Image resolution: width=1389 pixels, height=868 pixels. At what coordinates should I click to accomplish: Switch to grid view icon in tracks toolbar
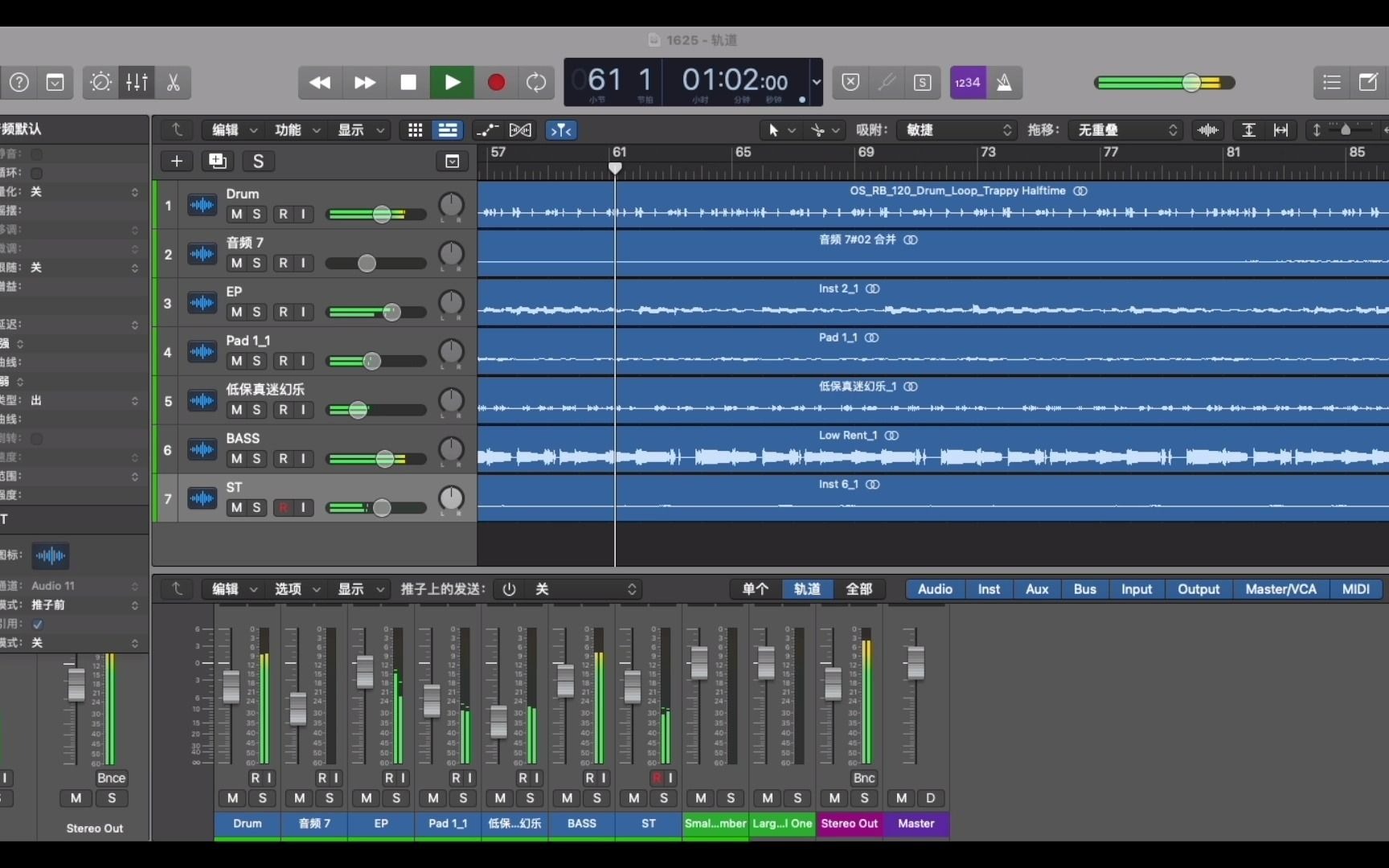(x=415, y=130)
